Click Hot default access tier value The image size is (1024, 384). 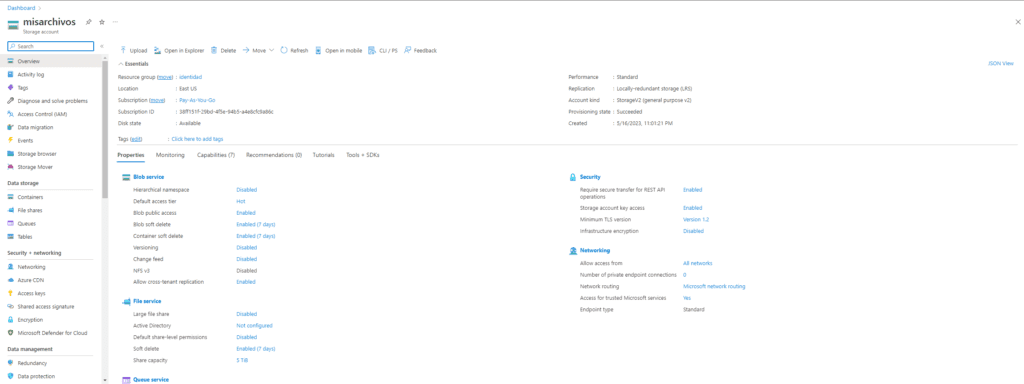[x=240, y=201]
